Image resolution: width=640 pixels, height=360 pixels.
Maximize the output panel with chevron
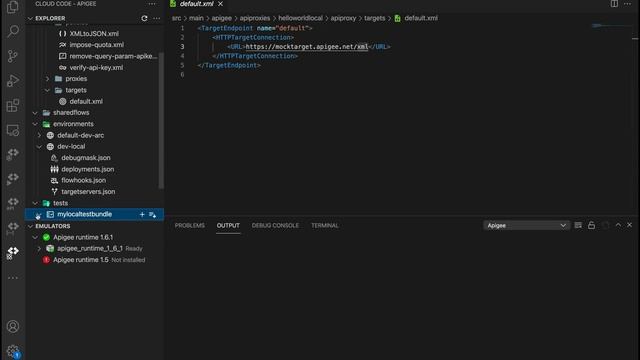618,225
